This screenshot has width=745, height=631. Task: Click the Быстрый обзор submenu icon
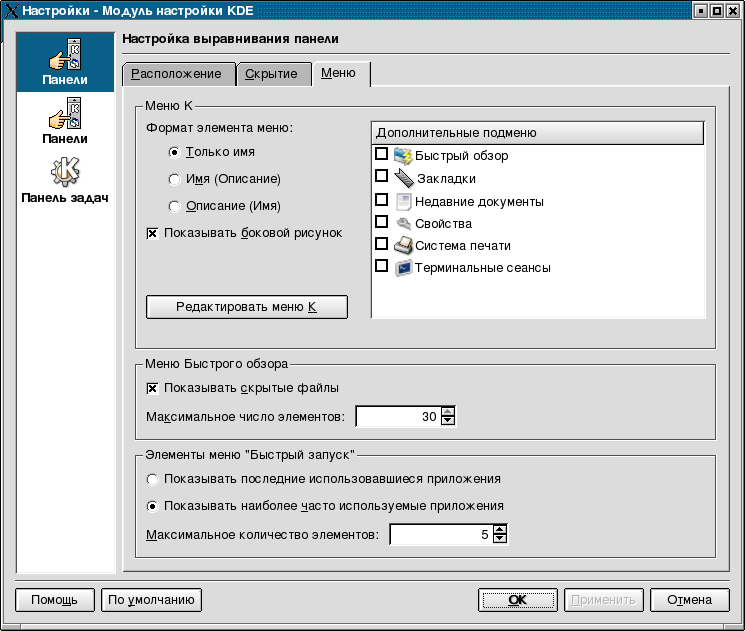click(x=403, y=155)
